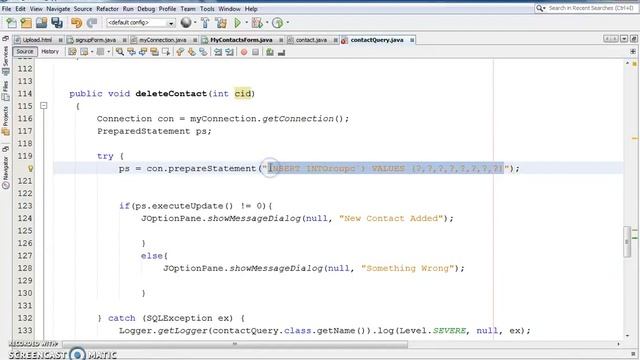
Task: Uncomment the selected line
Action: (x=281, y=52)
